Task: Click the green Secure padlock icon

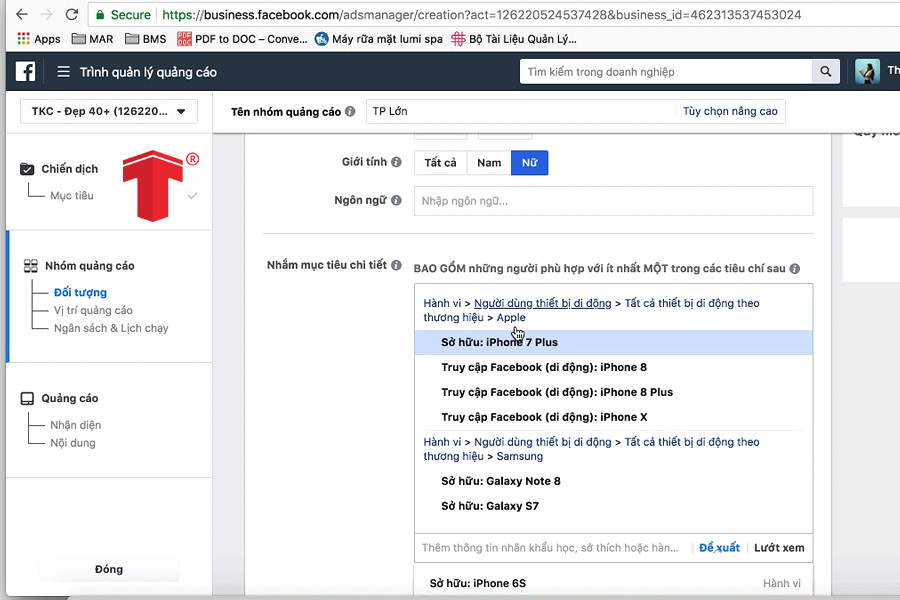Action: [100, 15]
